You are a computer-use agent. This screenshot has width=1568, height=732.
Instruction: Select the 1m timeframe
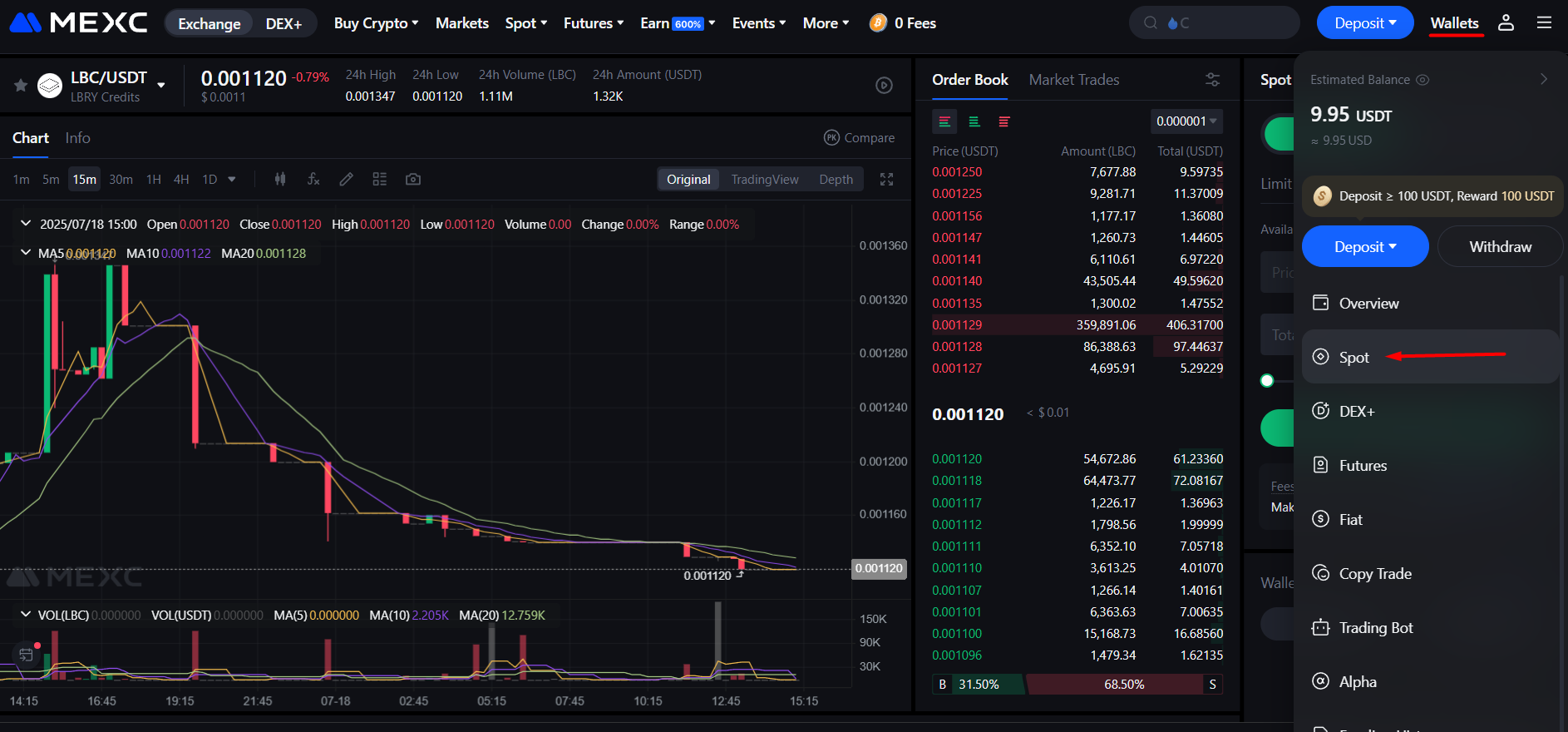coord(22,179)
